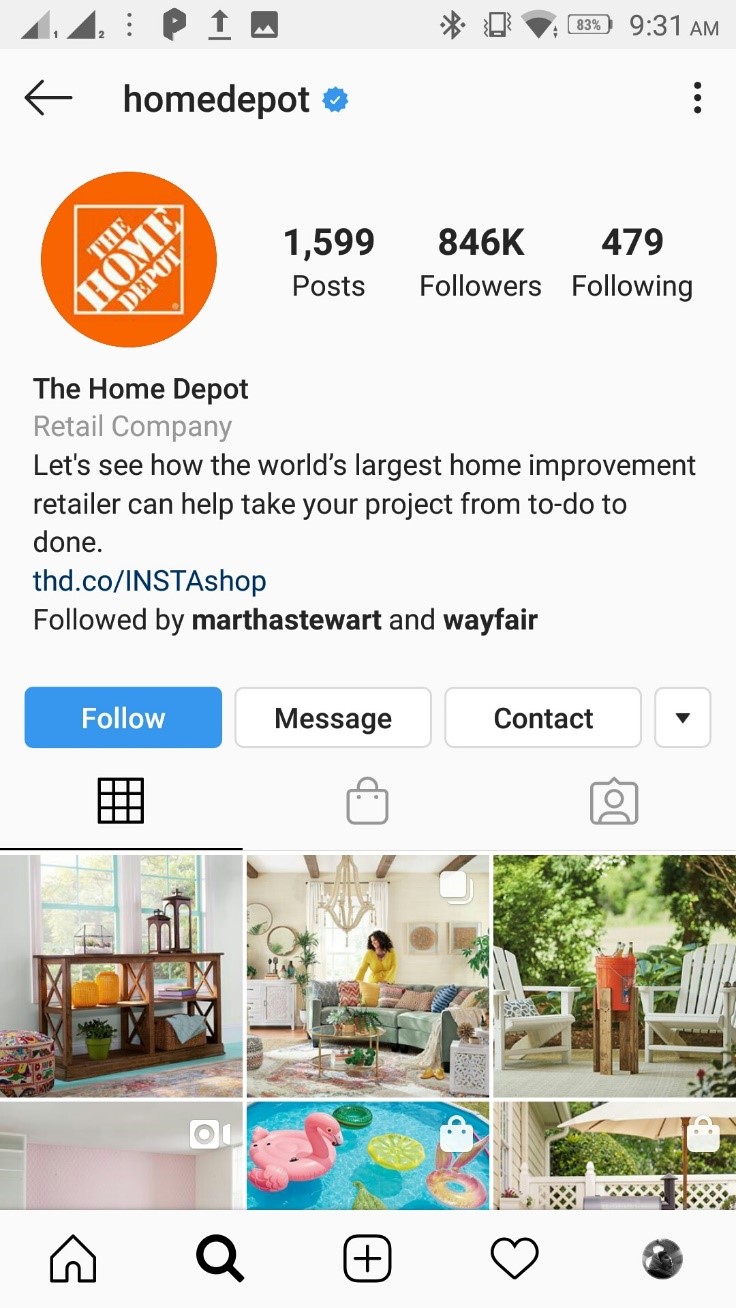Switch to the shopping bag tab
The width and height of the screenshot is (736, 1308).
point(367,801)
